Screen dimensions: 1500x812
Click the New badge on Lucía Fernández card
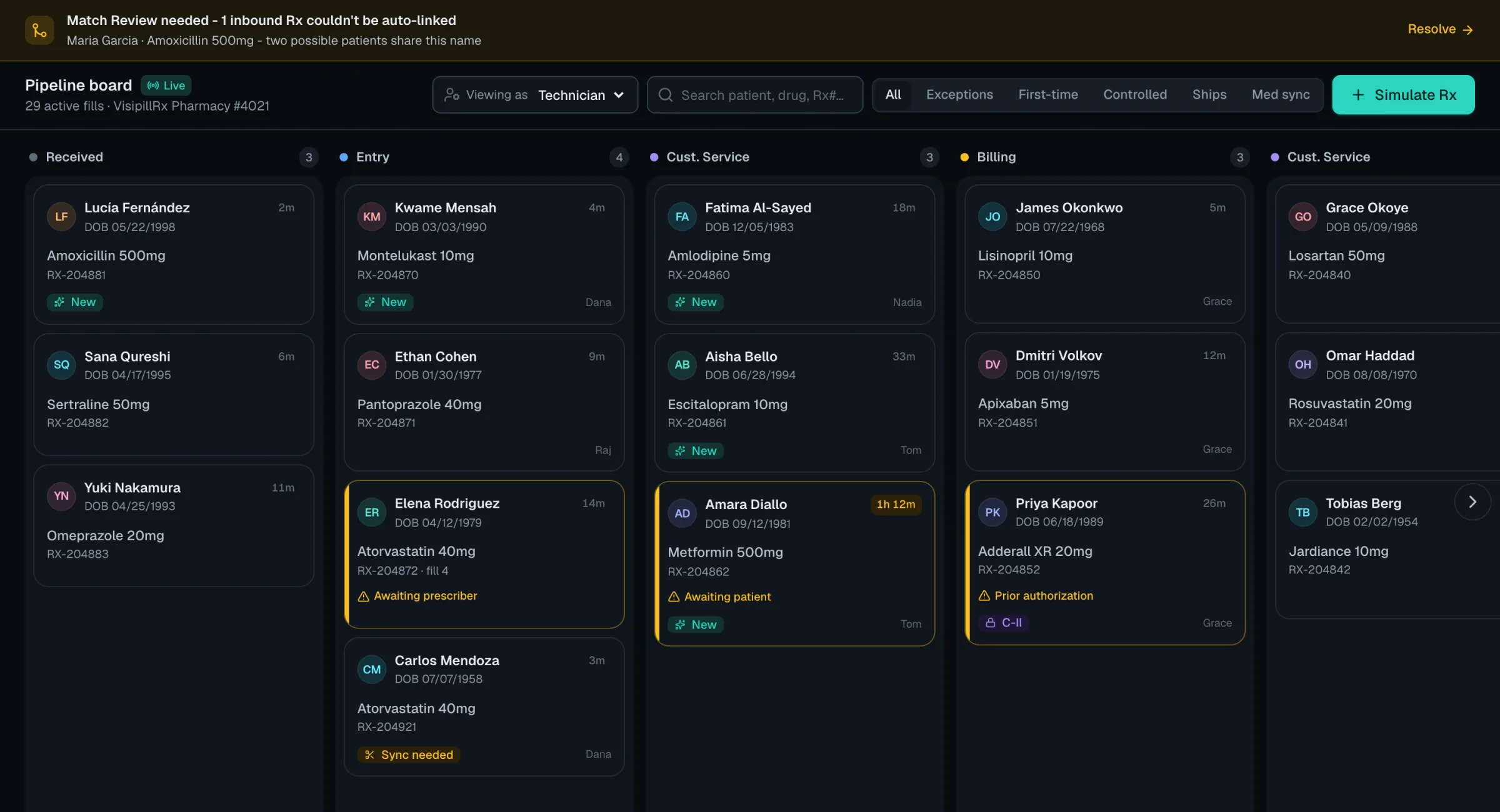click(x=75, y=302)
